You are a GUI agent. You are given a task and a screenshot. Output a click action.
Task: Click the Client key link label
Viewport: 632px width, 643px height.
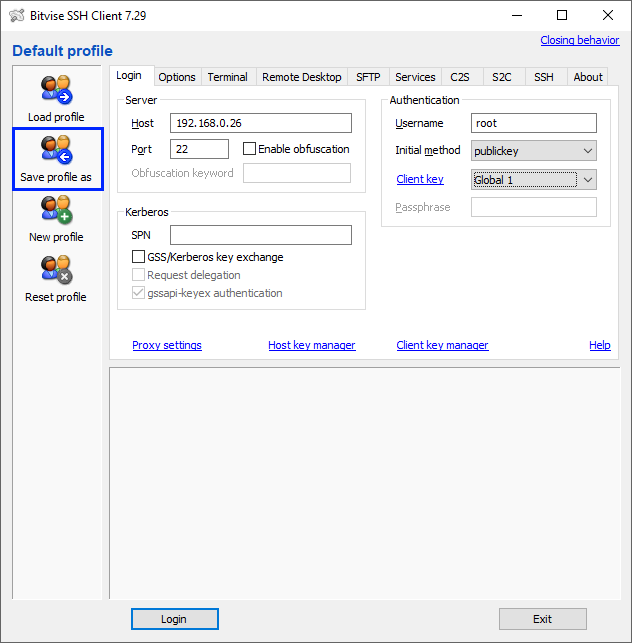coord(420,179)
